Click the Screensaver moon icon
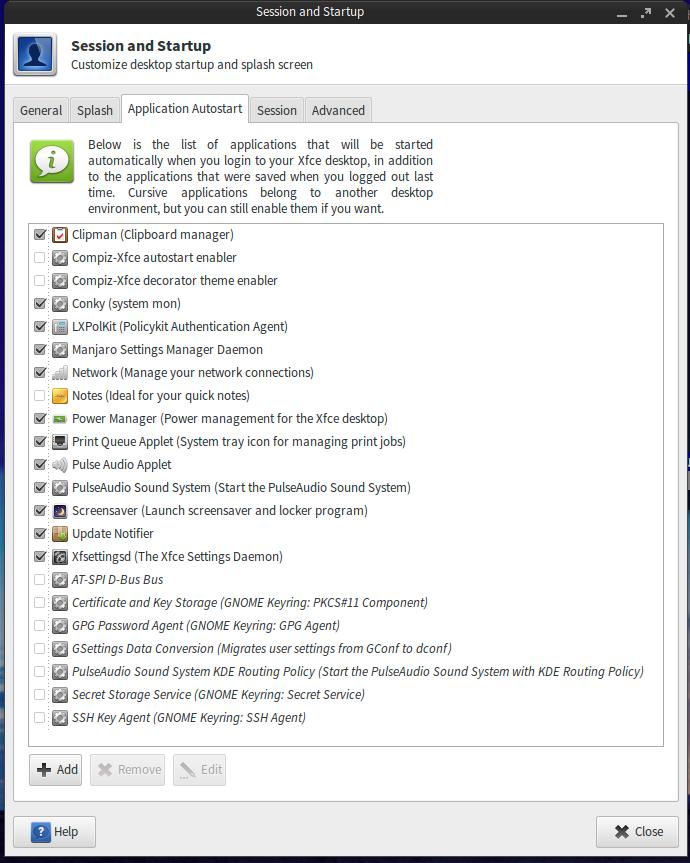The image size is (690, 863). pyautogui.click(x=59, y=511)
